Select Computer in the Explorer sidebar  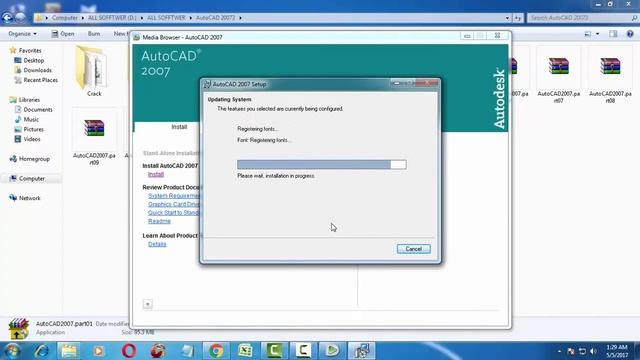point(27,178)
